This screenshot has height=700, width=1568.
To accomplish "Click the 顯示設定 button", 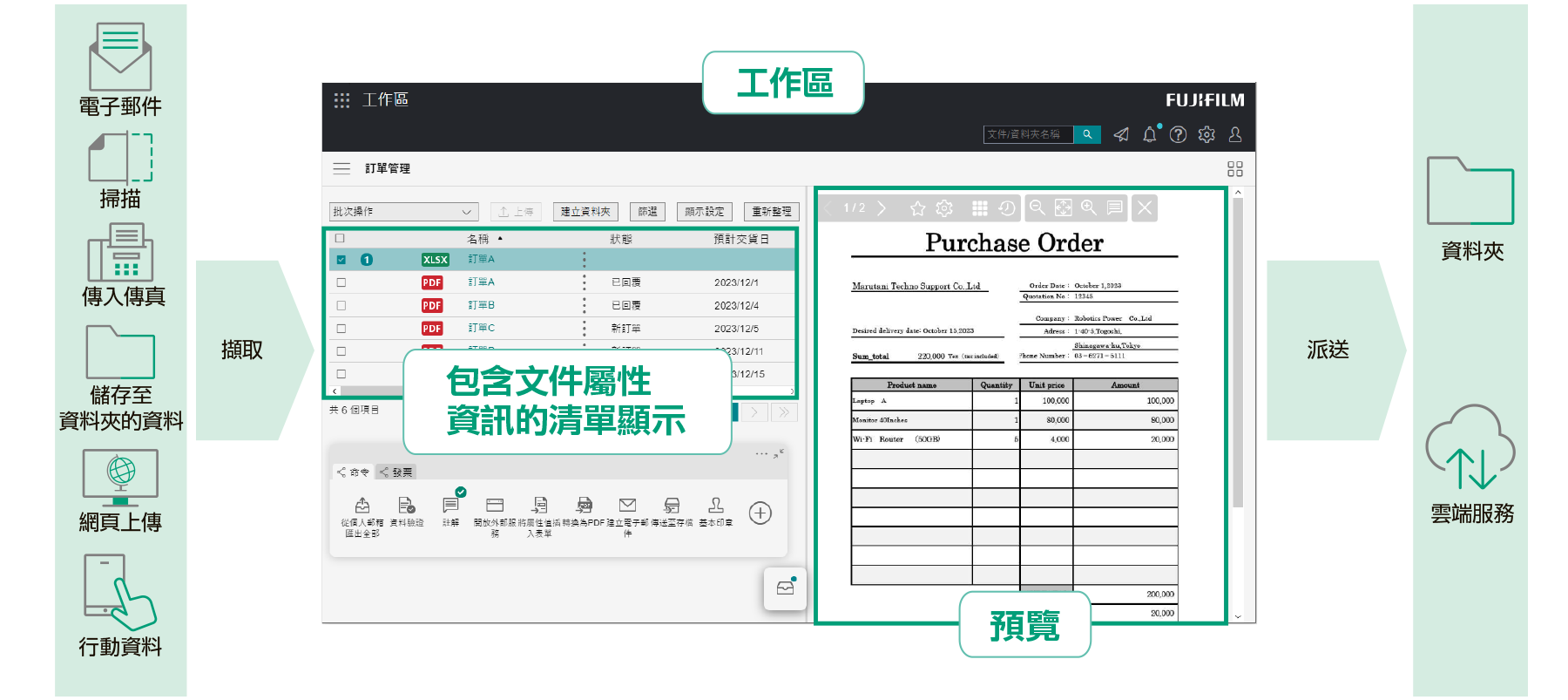I will tap(705, 212).
